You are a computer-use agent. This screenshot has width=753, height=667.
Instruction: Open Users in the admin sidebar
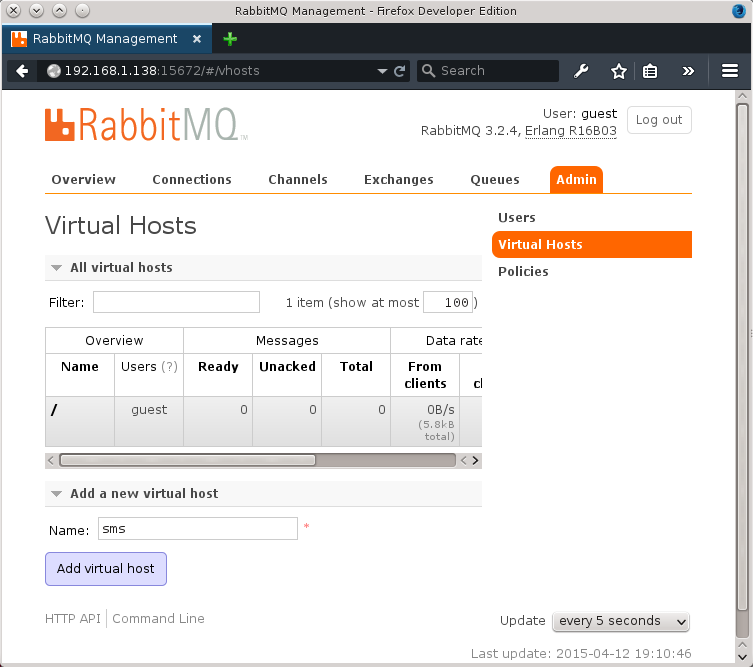click(517, 218)
